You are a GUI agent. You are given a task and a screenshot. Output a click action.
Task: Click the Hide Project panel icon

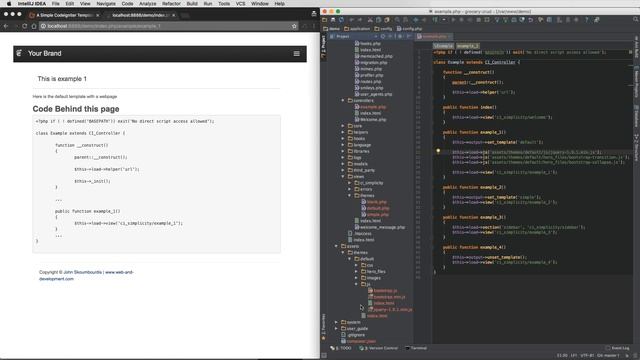click(x=409, y=36)
